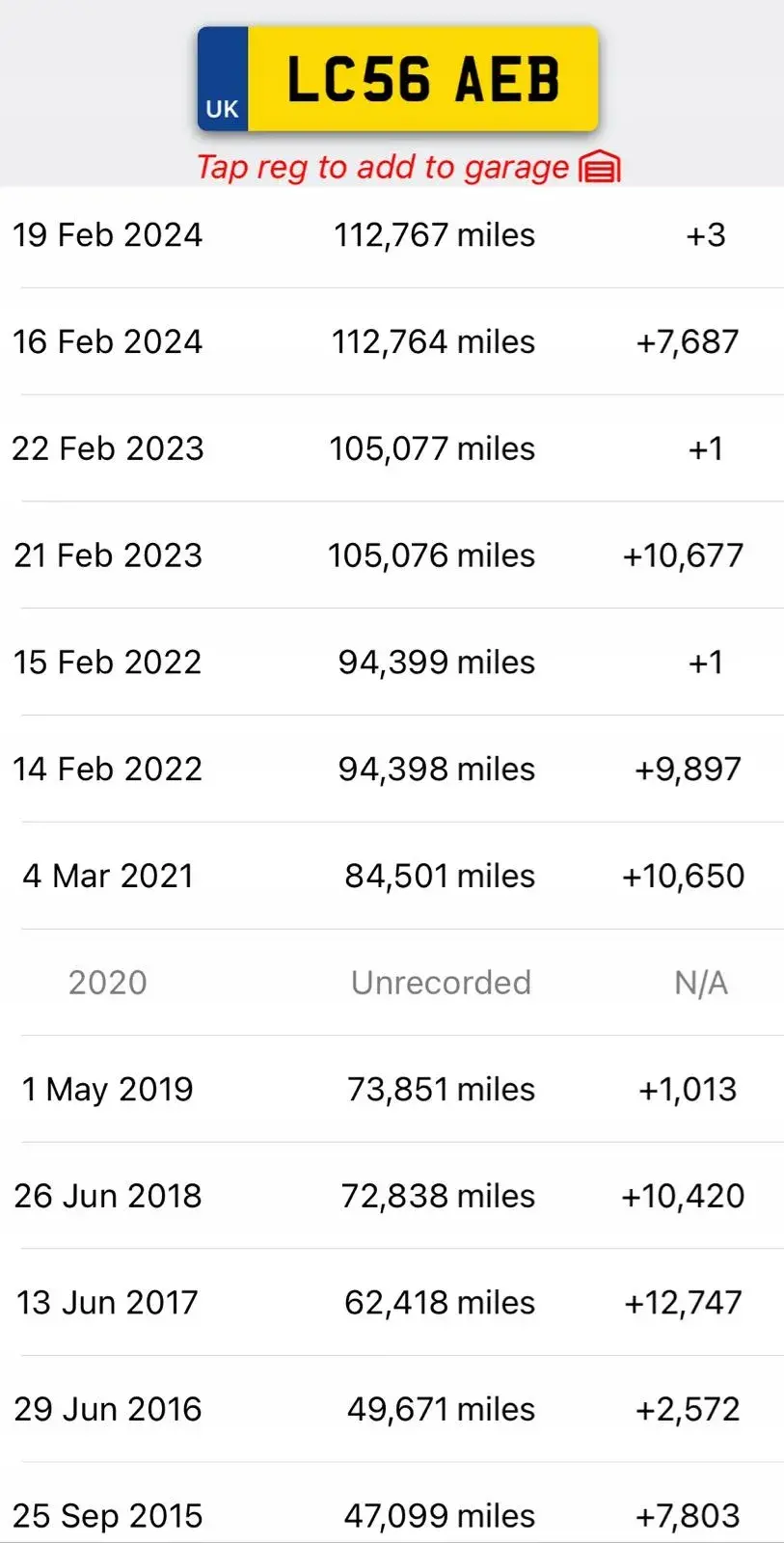Tap the N/A value for 2020
The image size is (784, 1543).
pyautogui.click(x=701, y=983)
